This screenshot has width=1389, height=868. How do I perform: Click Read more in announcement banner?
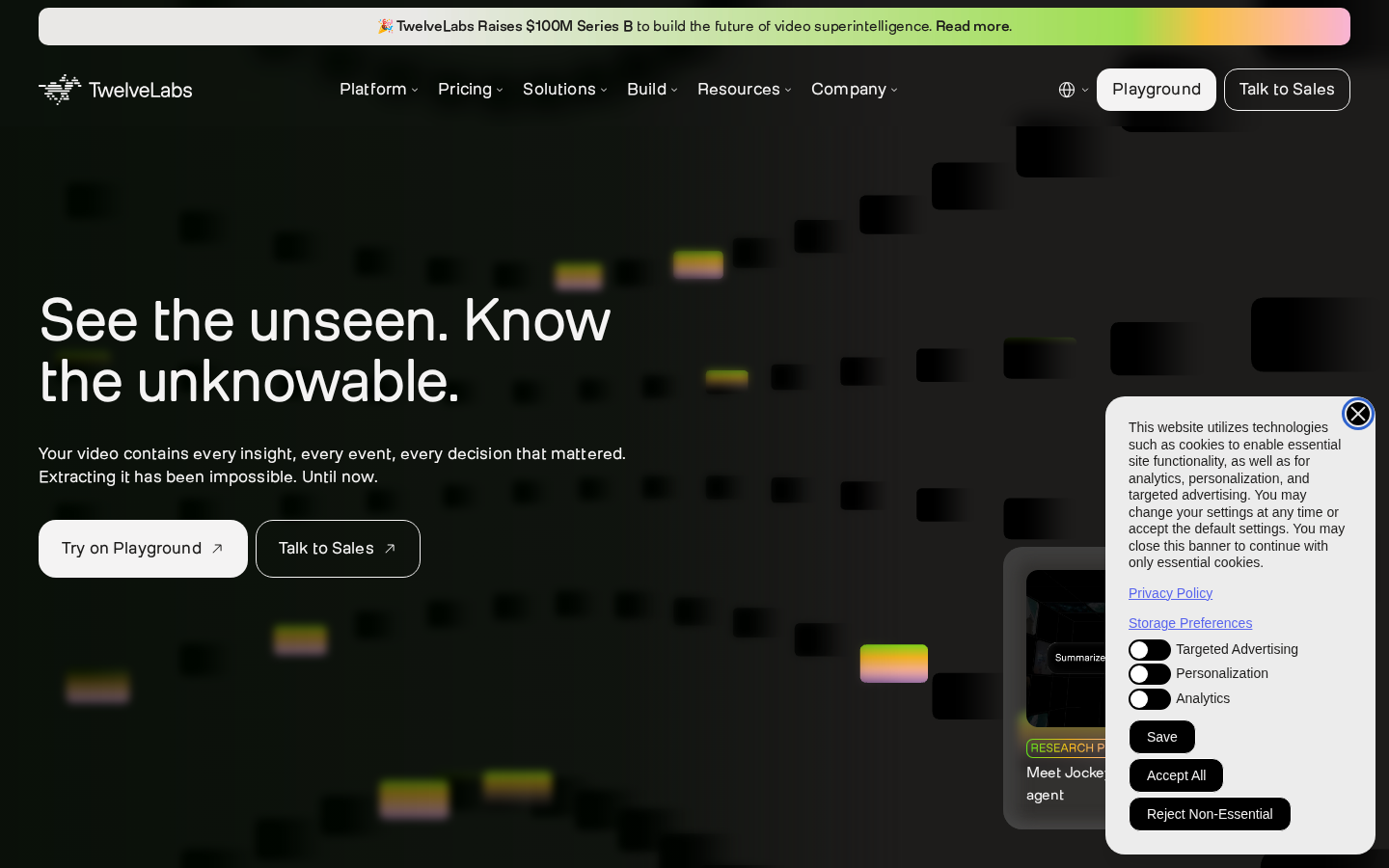pos(973,26)
